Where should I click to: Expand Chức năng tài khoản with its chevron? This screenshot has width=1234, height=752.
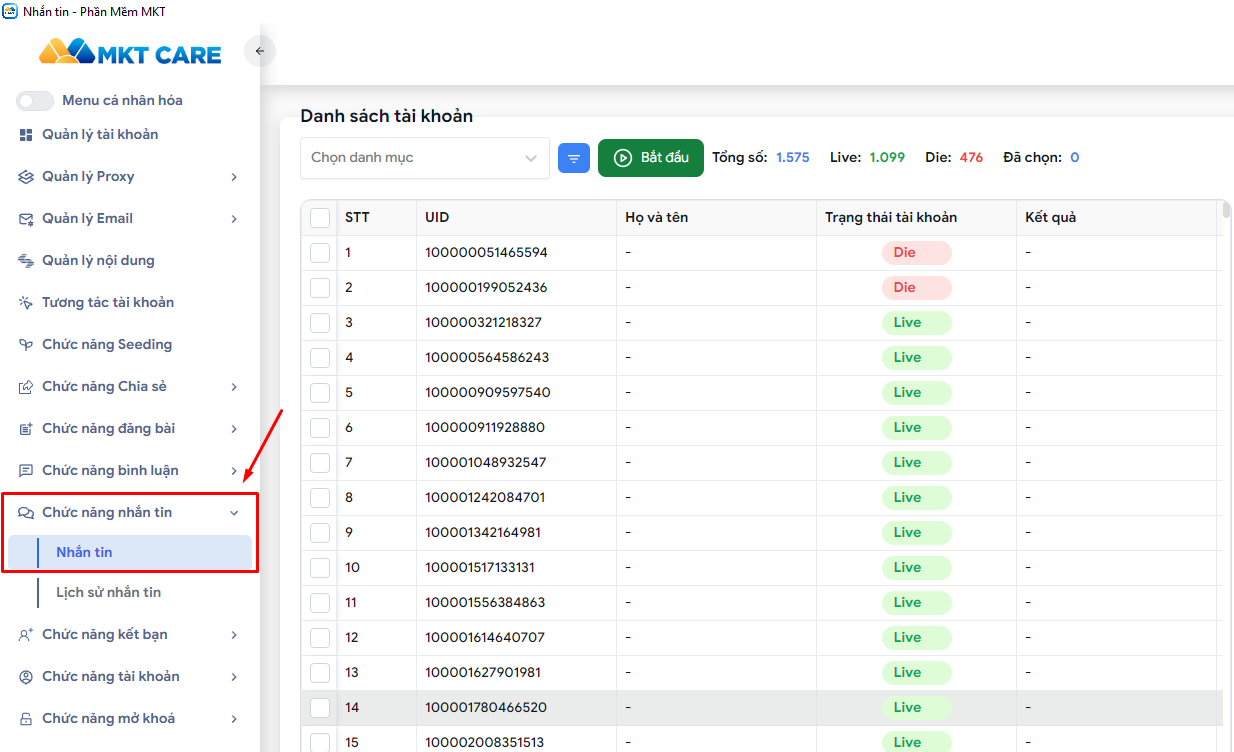coord(234,677)
